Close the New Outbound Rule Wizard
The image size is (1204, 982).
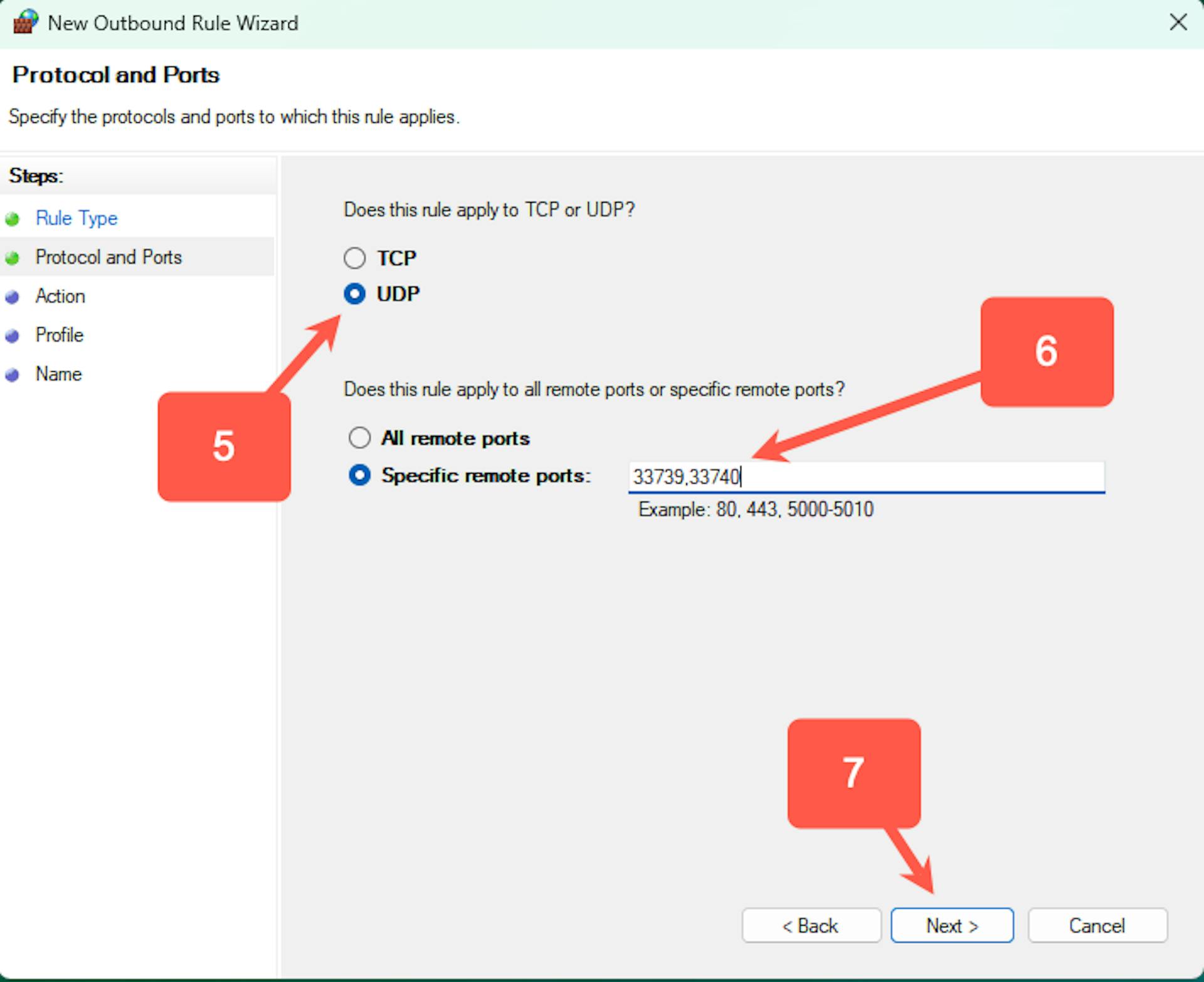click(1178, 23)
